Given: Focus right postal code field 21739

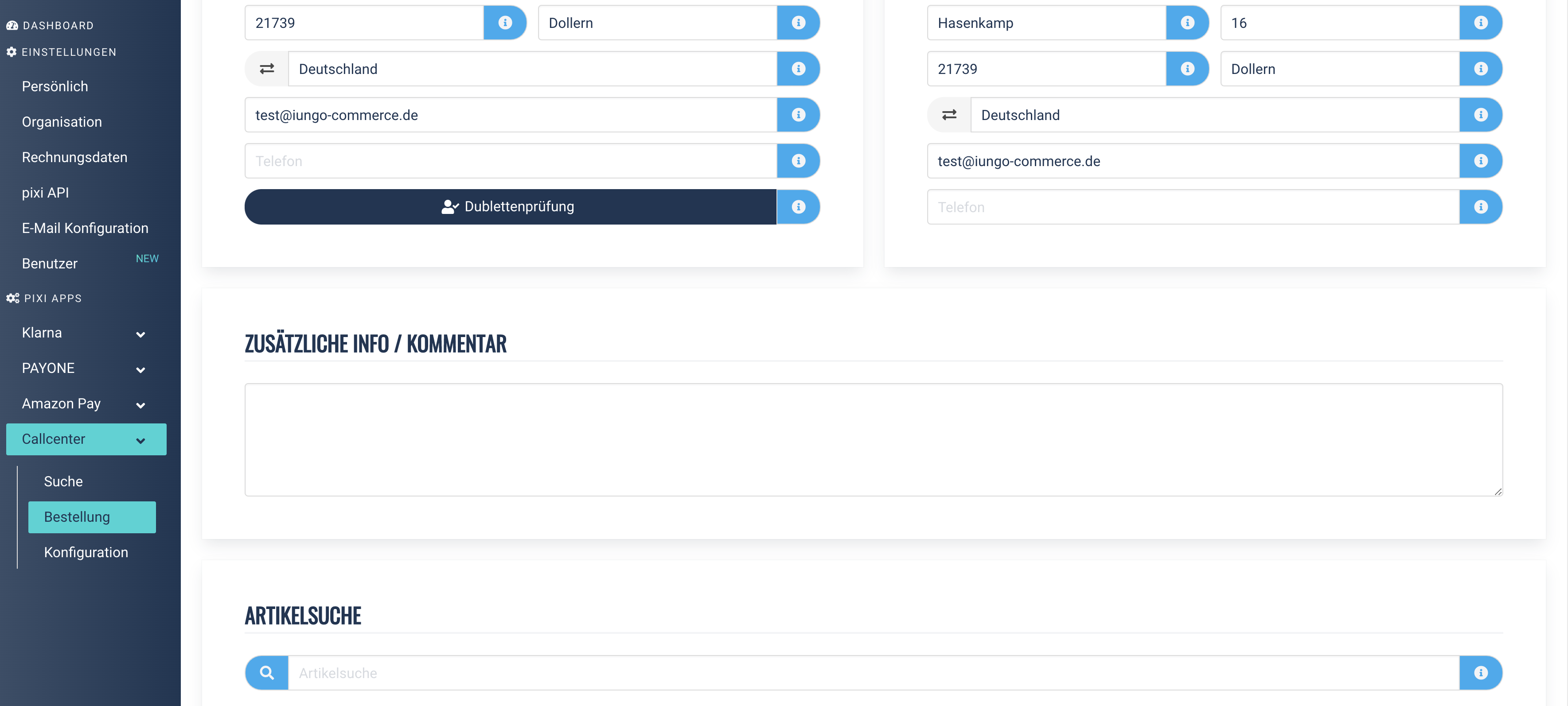Looking at the screenshot, I should [x=1047, y=69].
